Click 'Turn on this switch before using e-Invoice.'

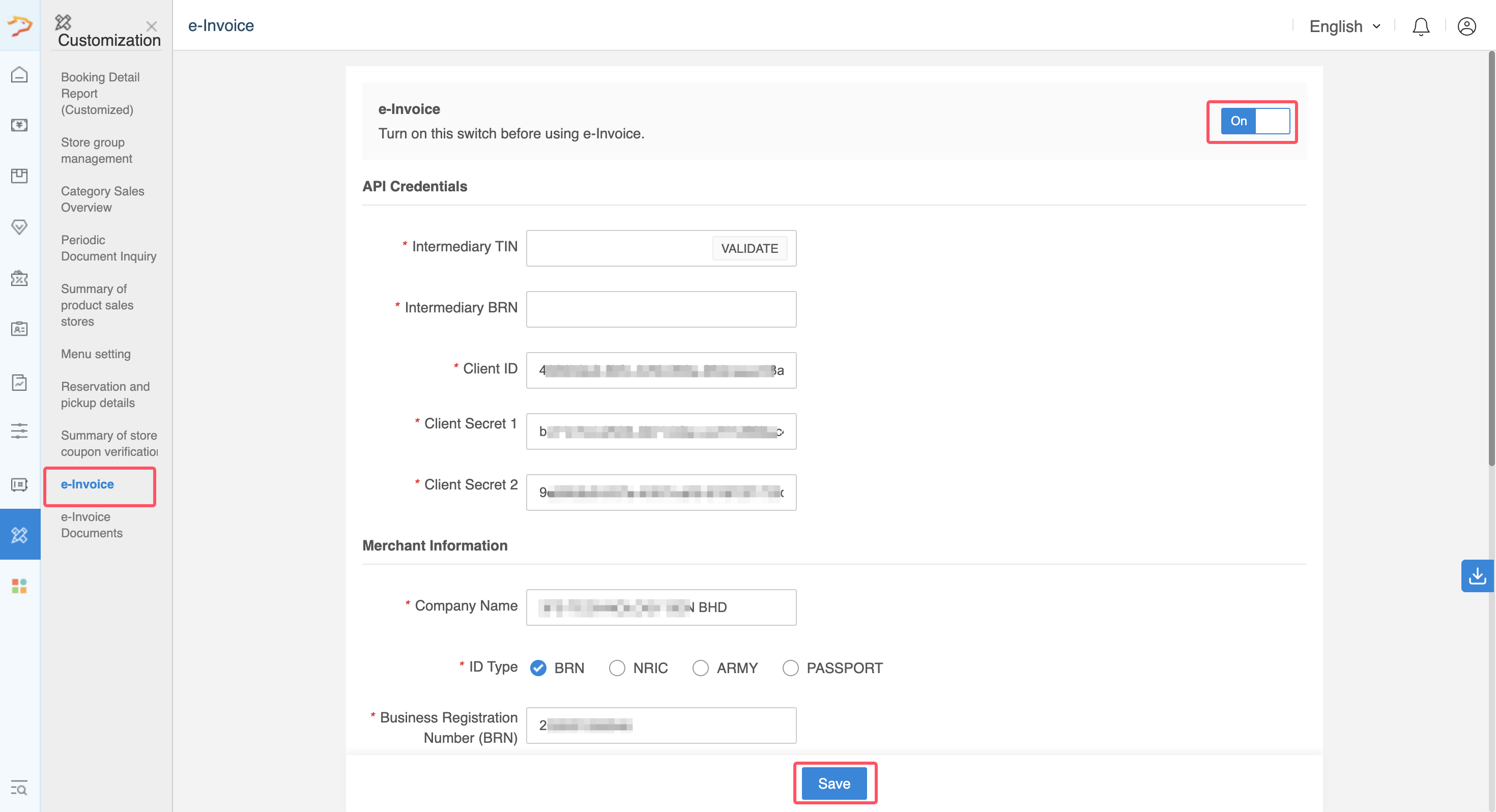pyautogui.click(x=511, y=134)
